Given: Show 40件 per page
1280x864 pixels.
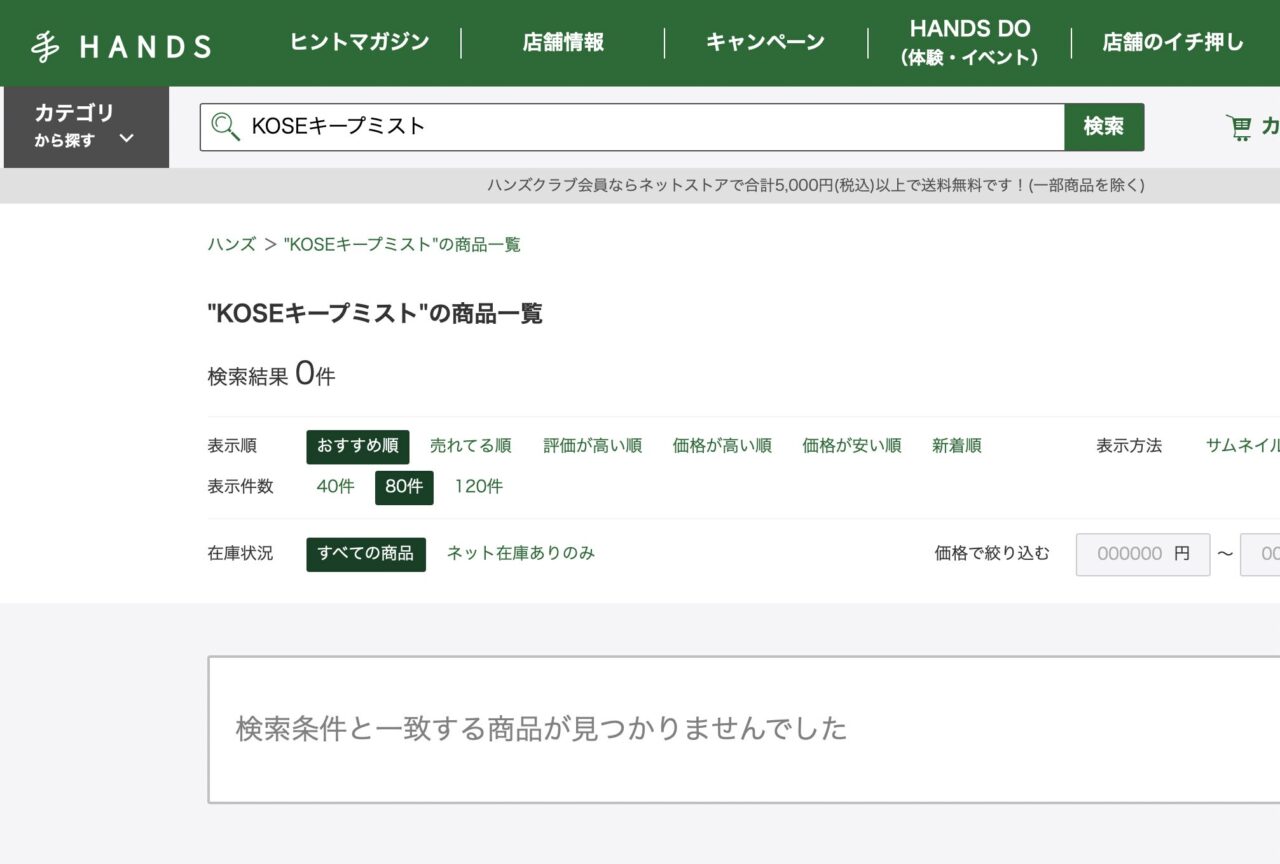Looking at the screenshot, I should click(x=335, y=487).
